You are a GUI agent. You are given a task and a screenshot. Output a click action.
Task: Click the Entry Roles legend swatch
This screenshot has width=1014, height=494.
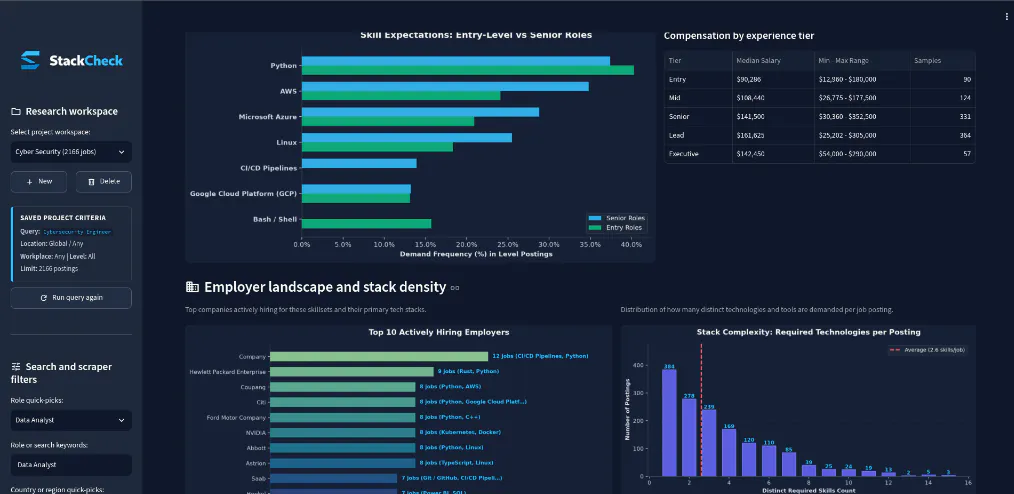tap(595, 228)
